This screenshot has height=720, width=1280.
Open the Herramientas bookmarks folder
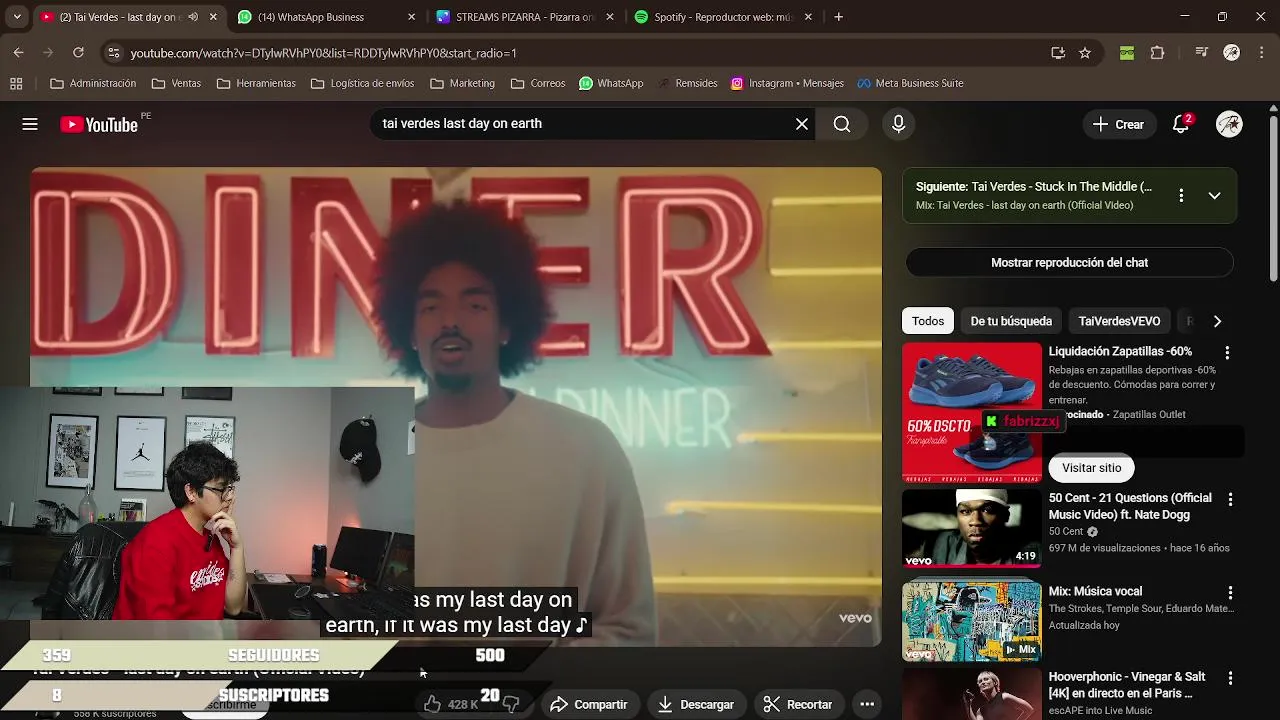[256, 83]
